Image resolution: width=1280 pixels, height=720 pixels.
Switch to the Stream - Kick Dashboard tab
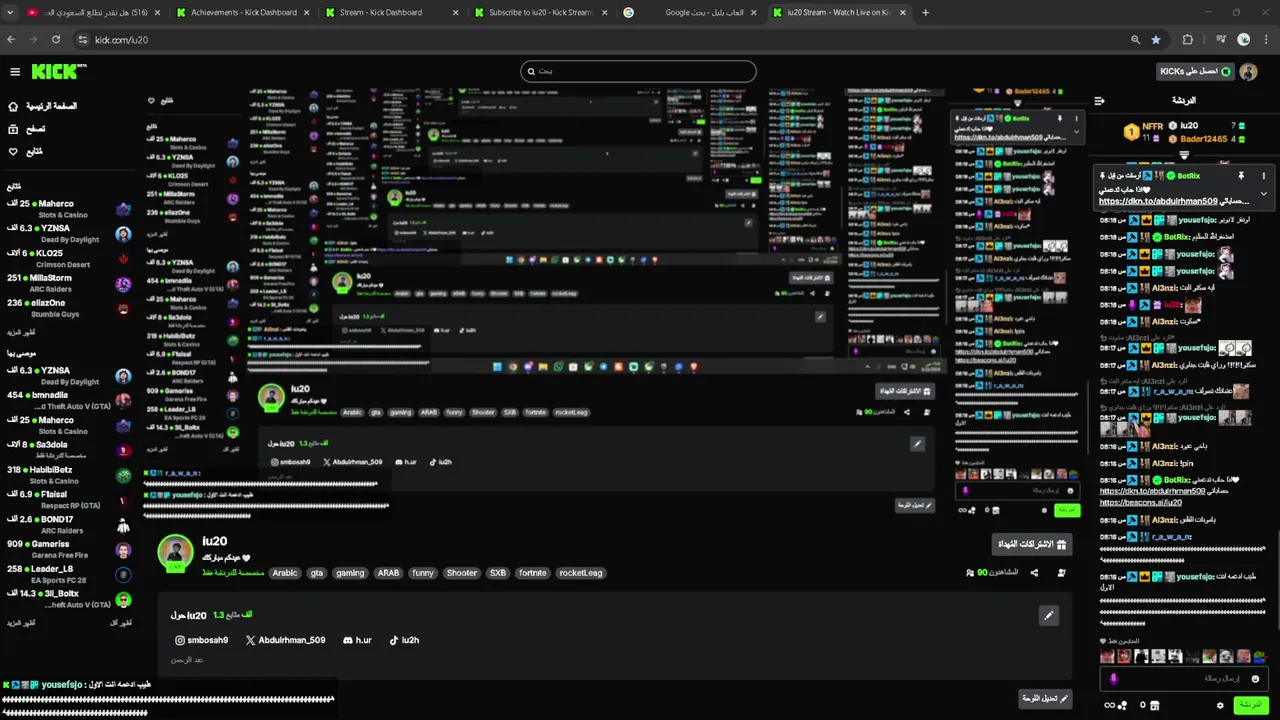tap(391, 12)
